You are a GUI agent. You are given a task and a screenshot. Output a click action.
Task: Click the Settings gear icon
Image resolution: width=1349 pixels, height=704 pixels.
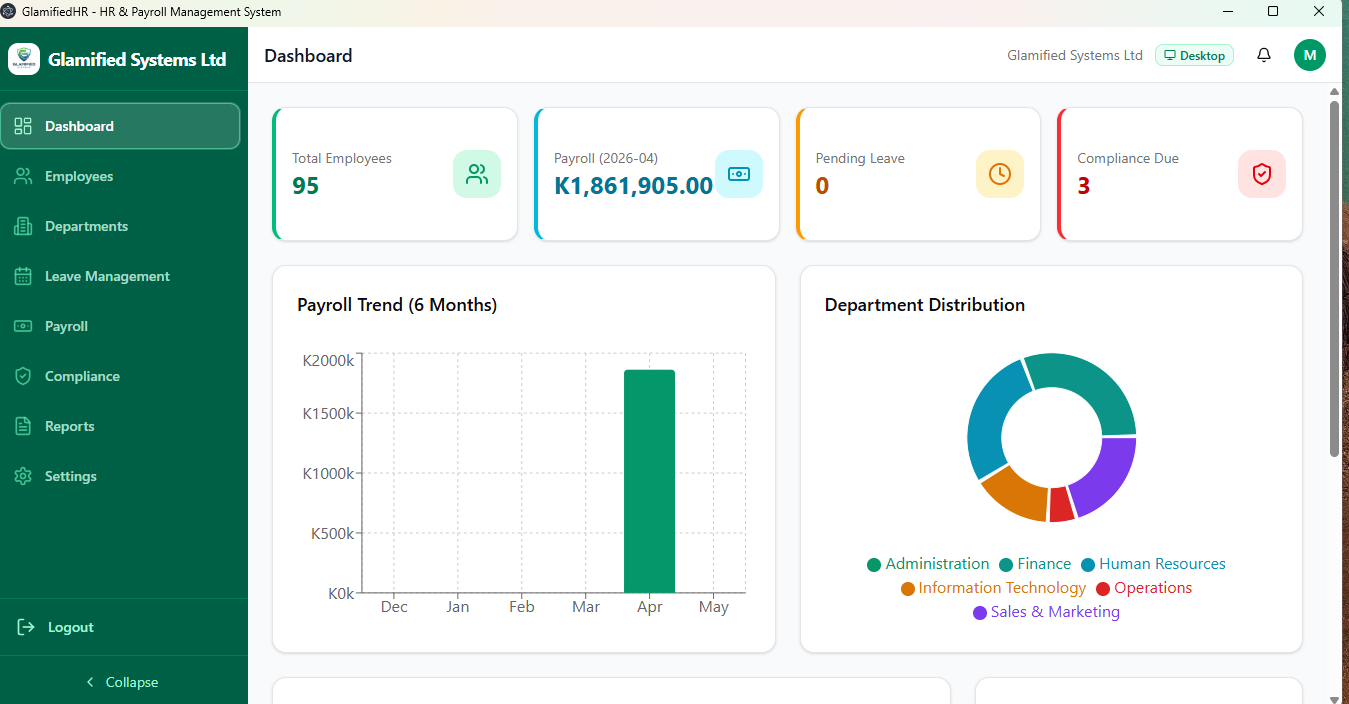(23, 476)
